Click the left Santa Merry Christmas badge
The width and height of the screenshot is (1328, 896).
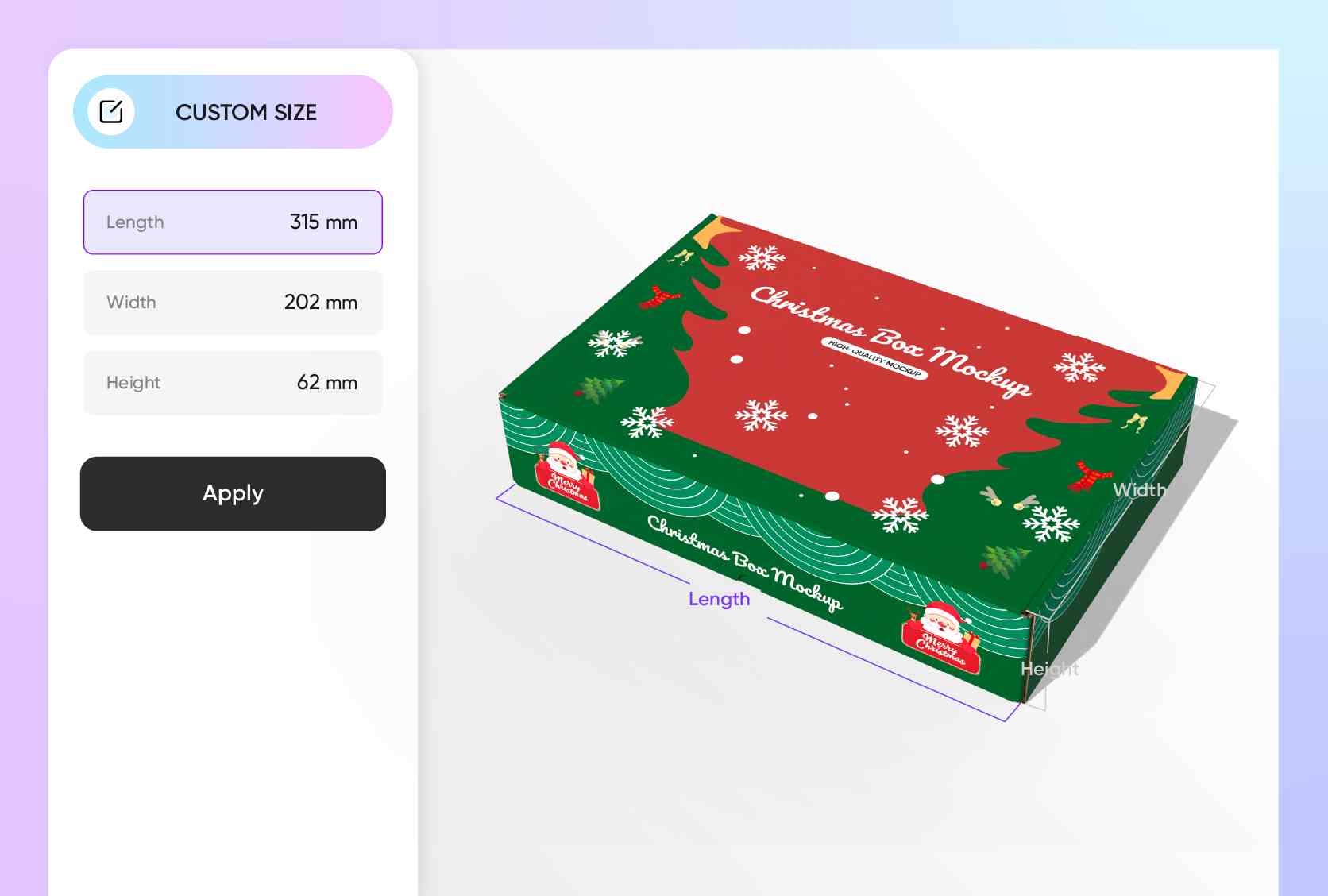tap(566, 475)
